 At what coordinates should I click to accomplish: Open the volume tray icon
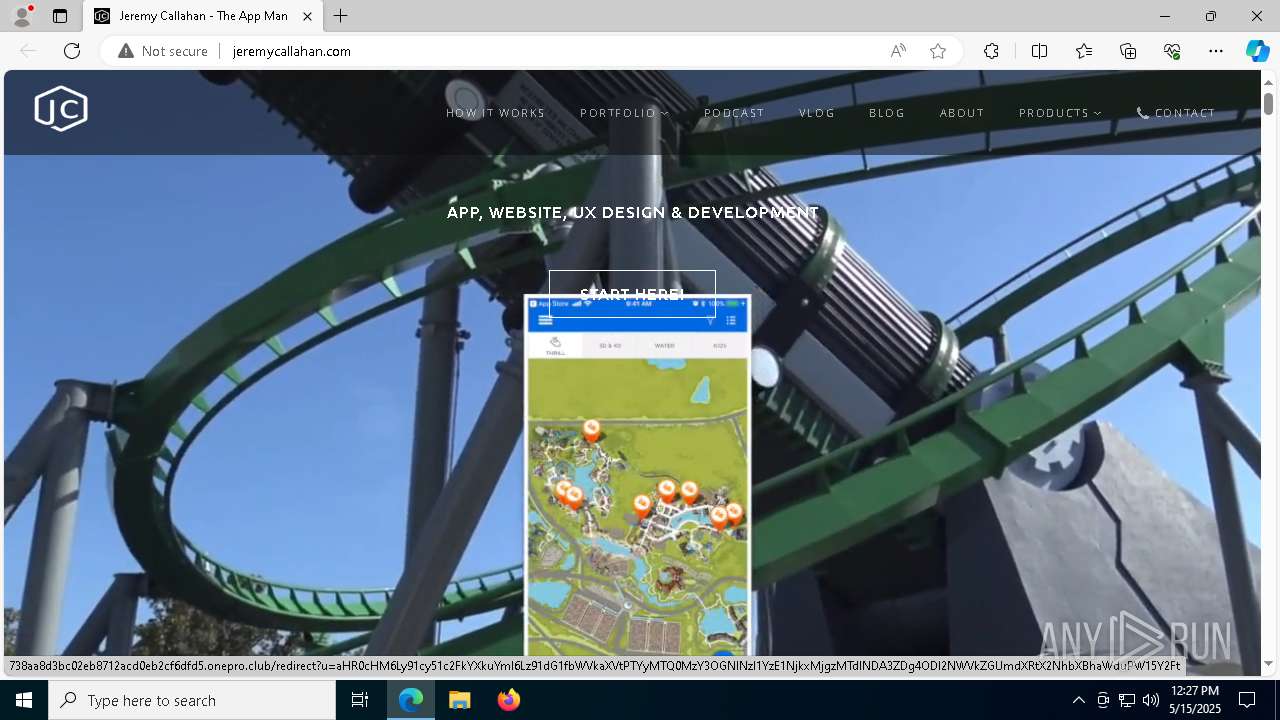(1151, 700)
